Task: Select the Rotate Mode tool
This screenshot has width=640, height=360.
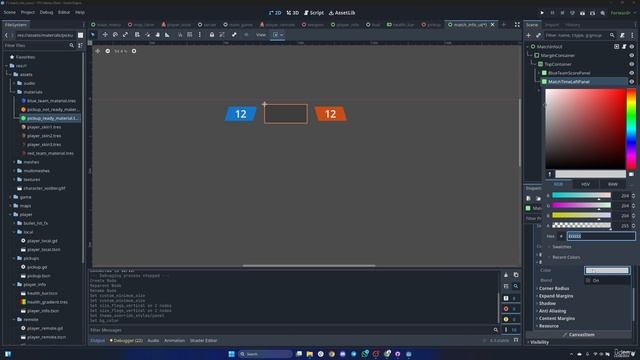Action: click(x=115, y=35)
